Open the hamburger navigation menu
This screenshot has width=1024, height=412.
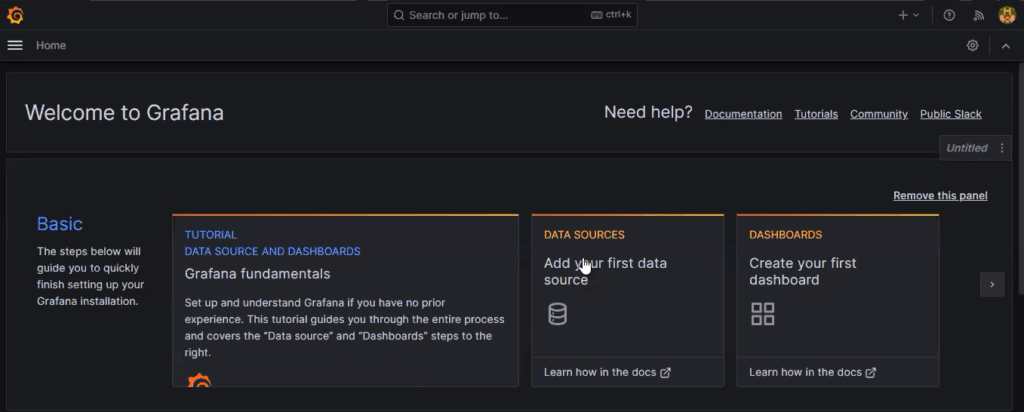pyautogui.click(x=15, y=45)
